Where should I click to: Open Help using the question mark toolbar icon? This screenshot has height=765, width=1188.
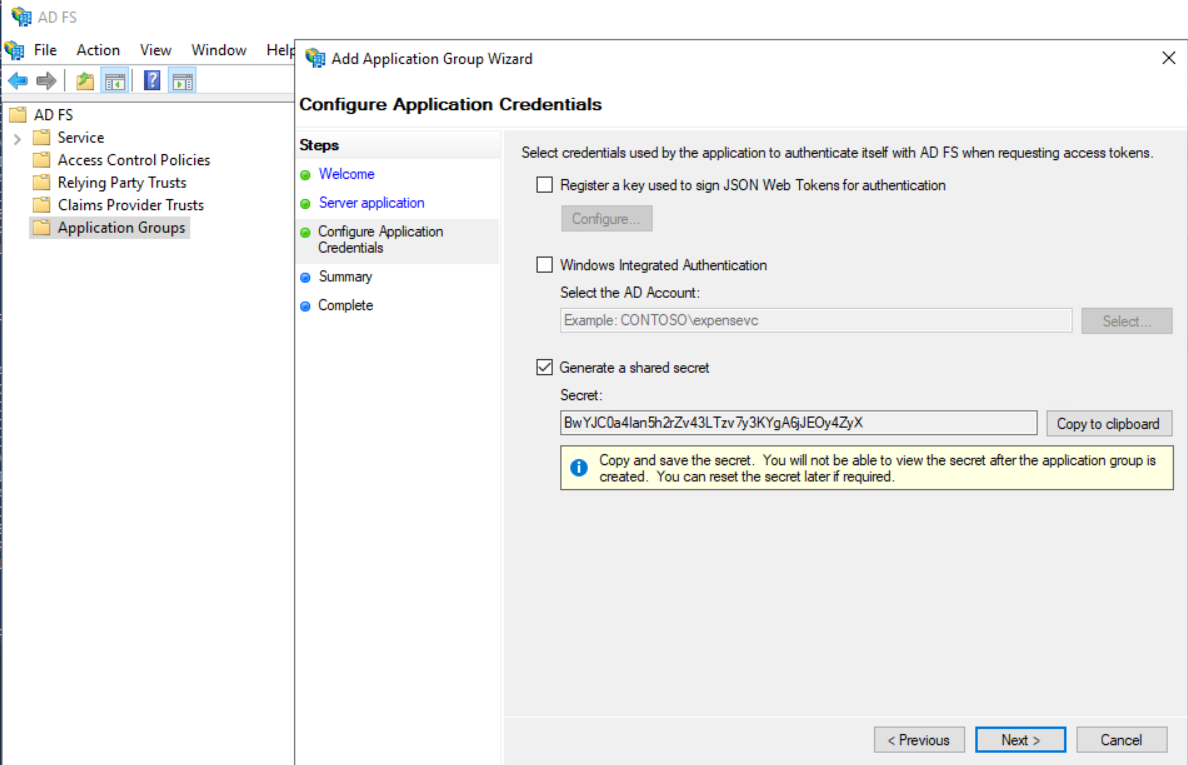[x=150, y=80]
